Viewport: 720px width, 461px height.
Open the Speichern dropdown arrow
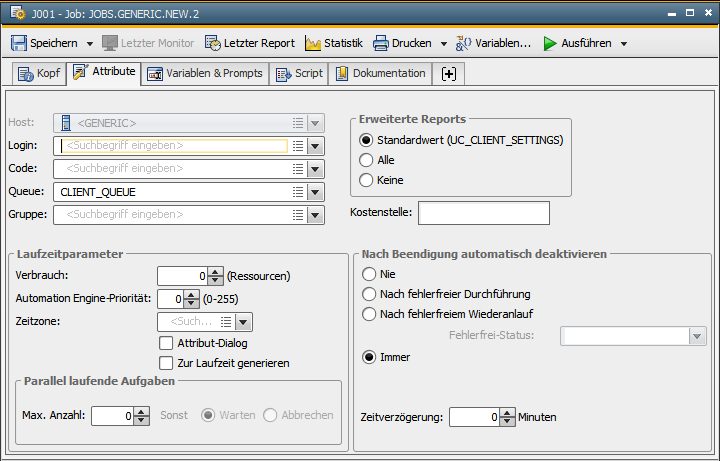pos(90,44)
